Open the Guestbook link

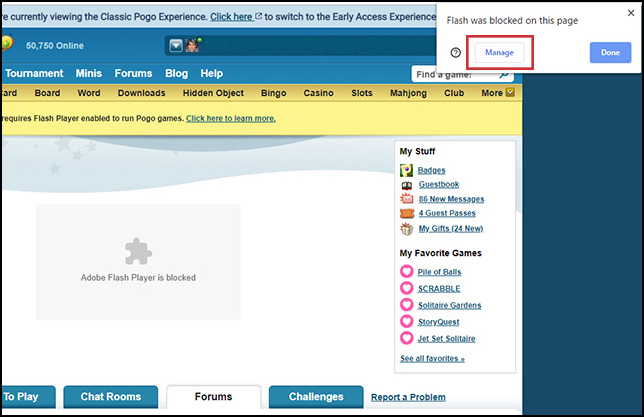[x=439, y=184]
